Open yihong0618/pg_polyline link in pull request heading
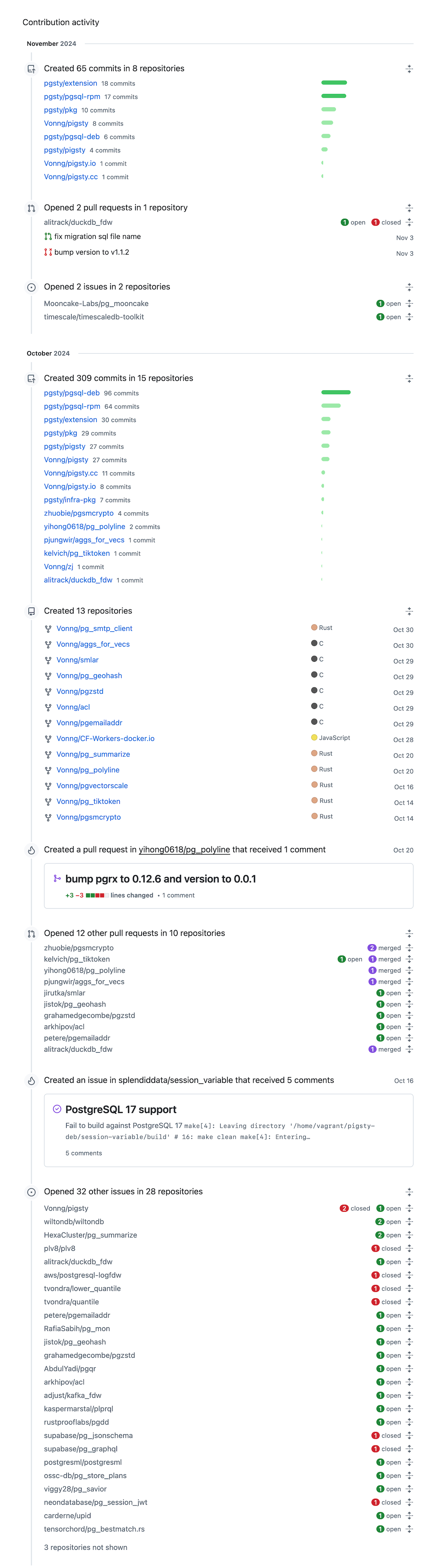Image resolution: width=429 pixels, height=1568 pixels. tap(184, 850)
